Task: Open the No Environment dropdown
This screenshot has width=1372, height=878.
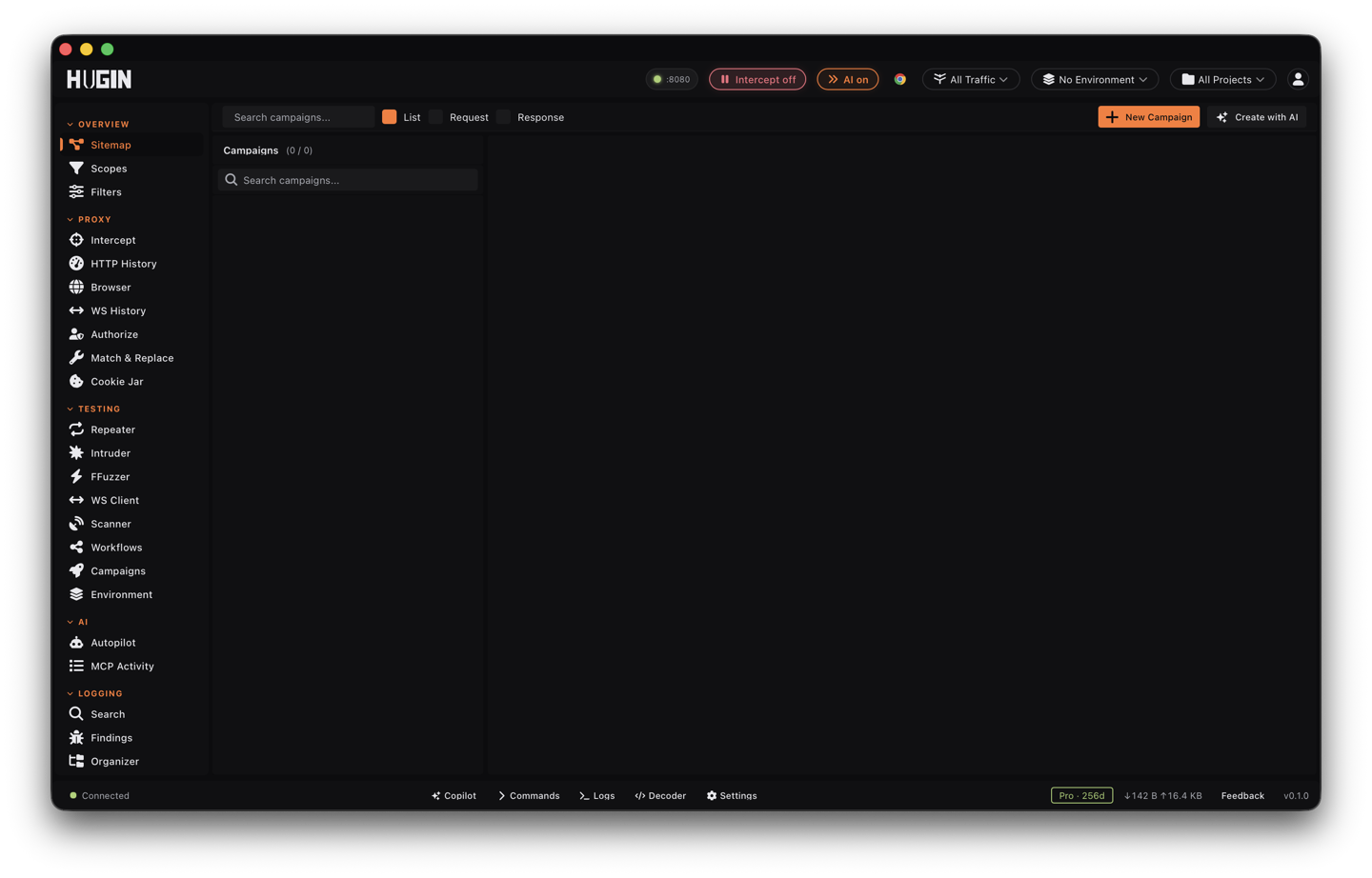Action: pyautogui.click(x=1095, y=79)
